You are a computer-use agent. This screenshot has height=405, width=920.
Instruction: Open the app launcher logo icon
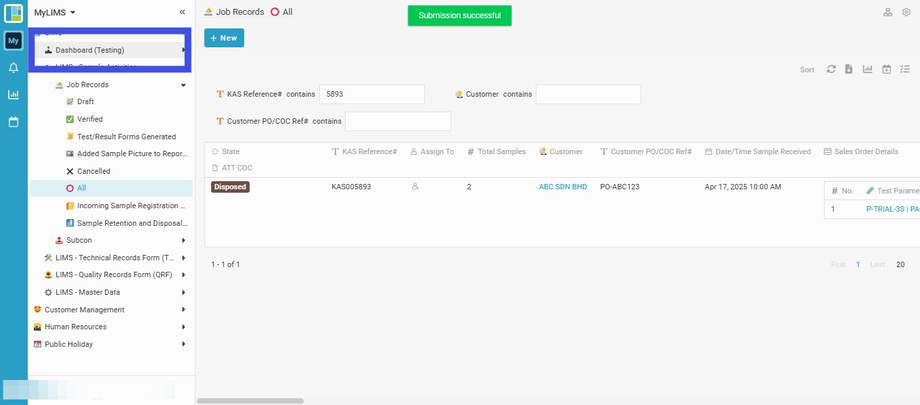[13, 13]
